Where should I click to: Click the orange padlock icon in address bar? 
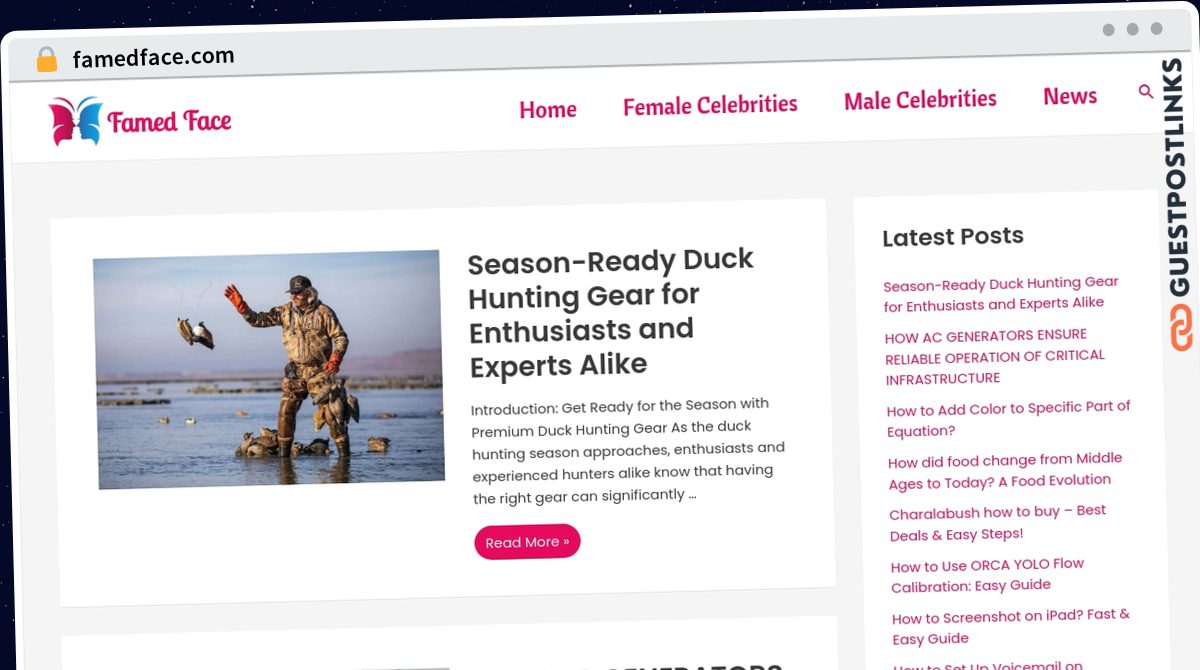click(47, 60)
